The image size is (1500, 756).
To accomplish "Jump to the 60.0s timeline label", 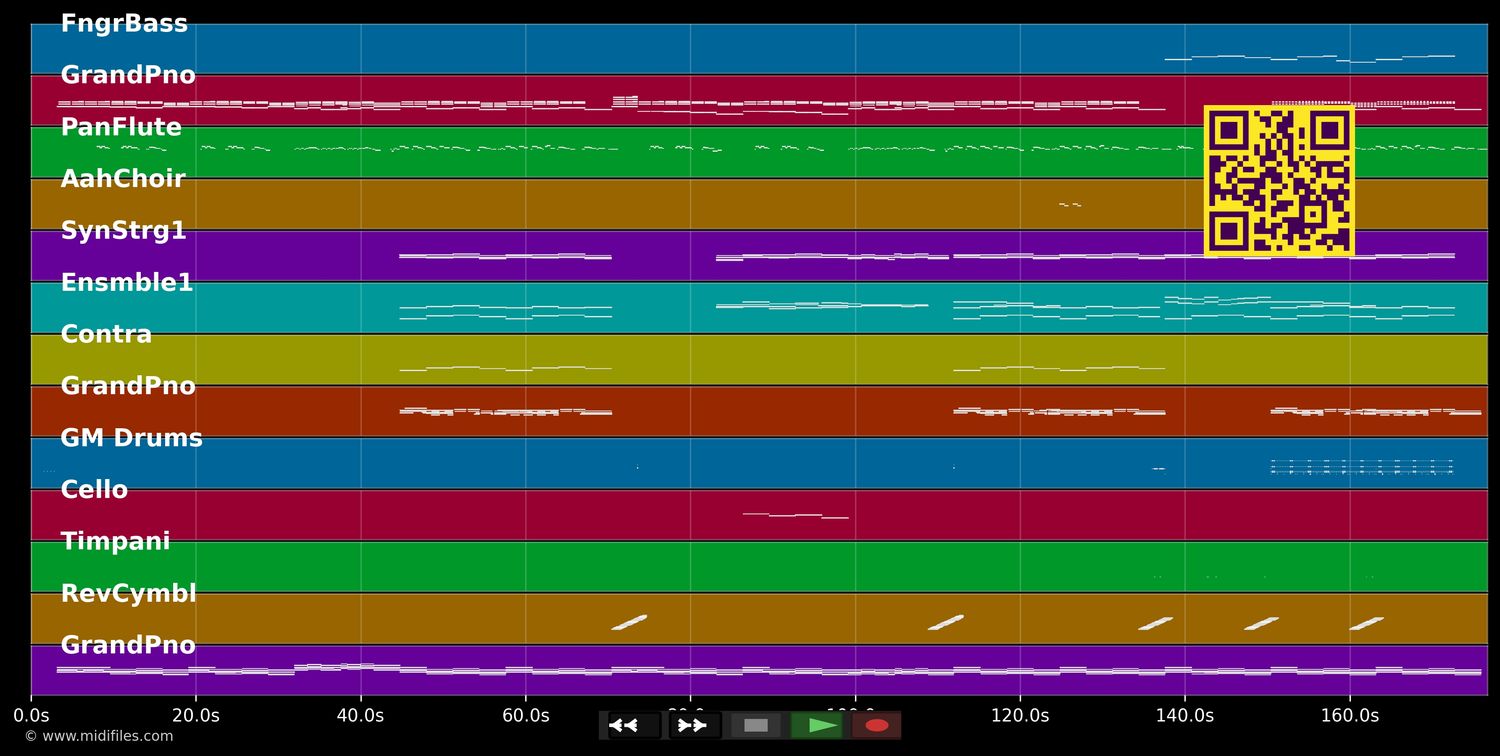I will point(527,715).
